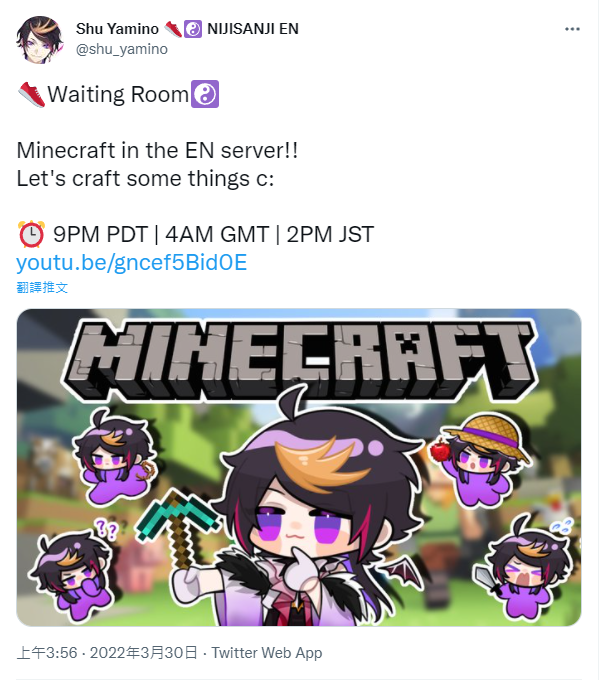Select the NIJISANJI EN text in the name

tap(253, 29)
